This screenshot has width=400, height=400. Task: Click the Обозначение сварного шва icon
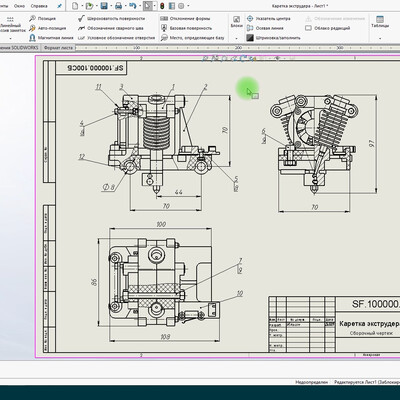pyautogui.click(x=81, y=28)
